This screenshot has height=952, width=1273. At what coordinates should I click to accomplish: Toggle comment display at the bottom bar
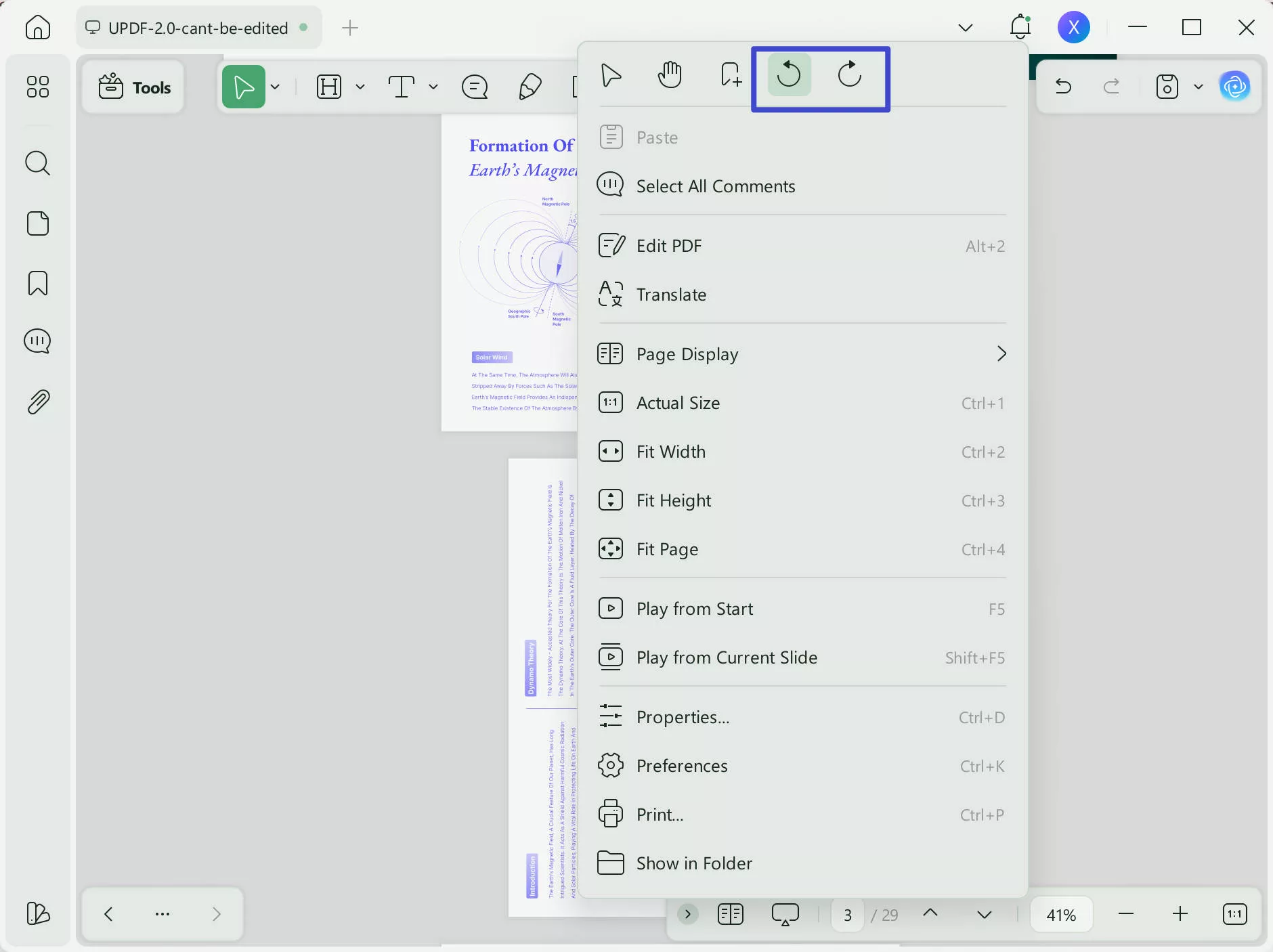(785, 914)
